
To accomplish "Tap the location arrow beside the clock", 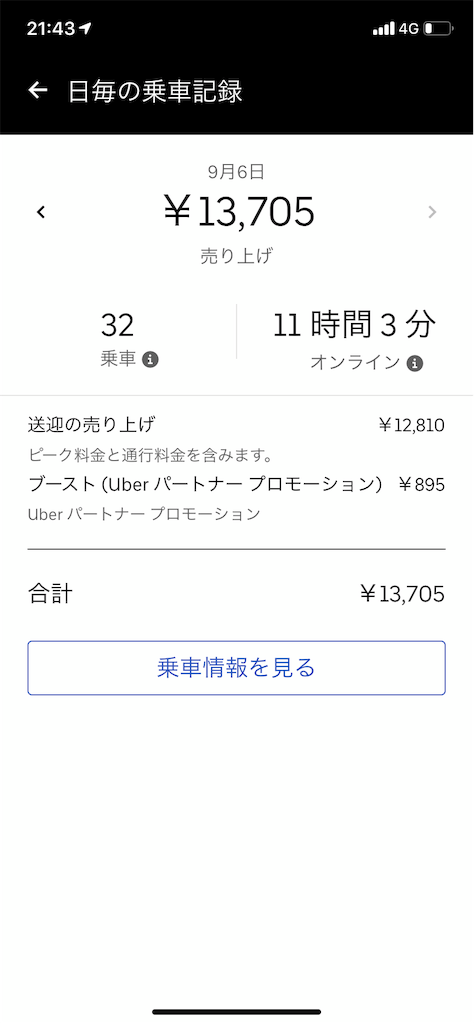I will pos(86,29).
